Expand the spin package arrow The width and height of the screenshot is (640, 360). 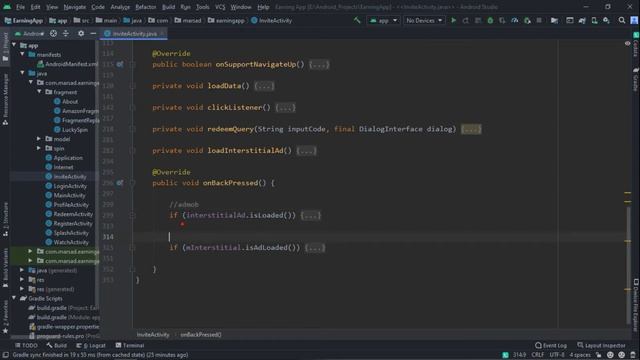pos(39,148)
